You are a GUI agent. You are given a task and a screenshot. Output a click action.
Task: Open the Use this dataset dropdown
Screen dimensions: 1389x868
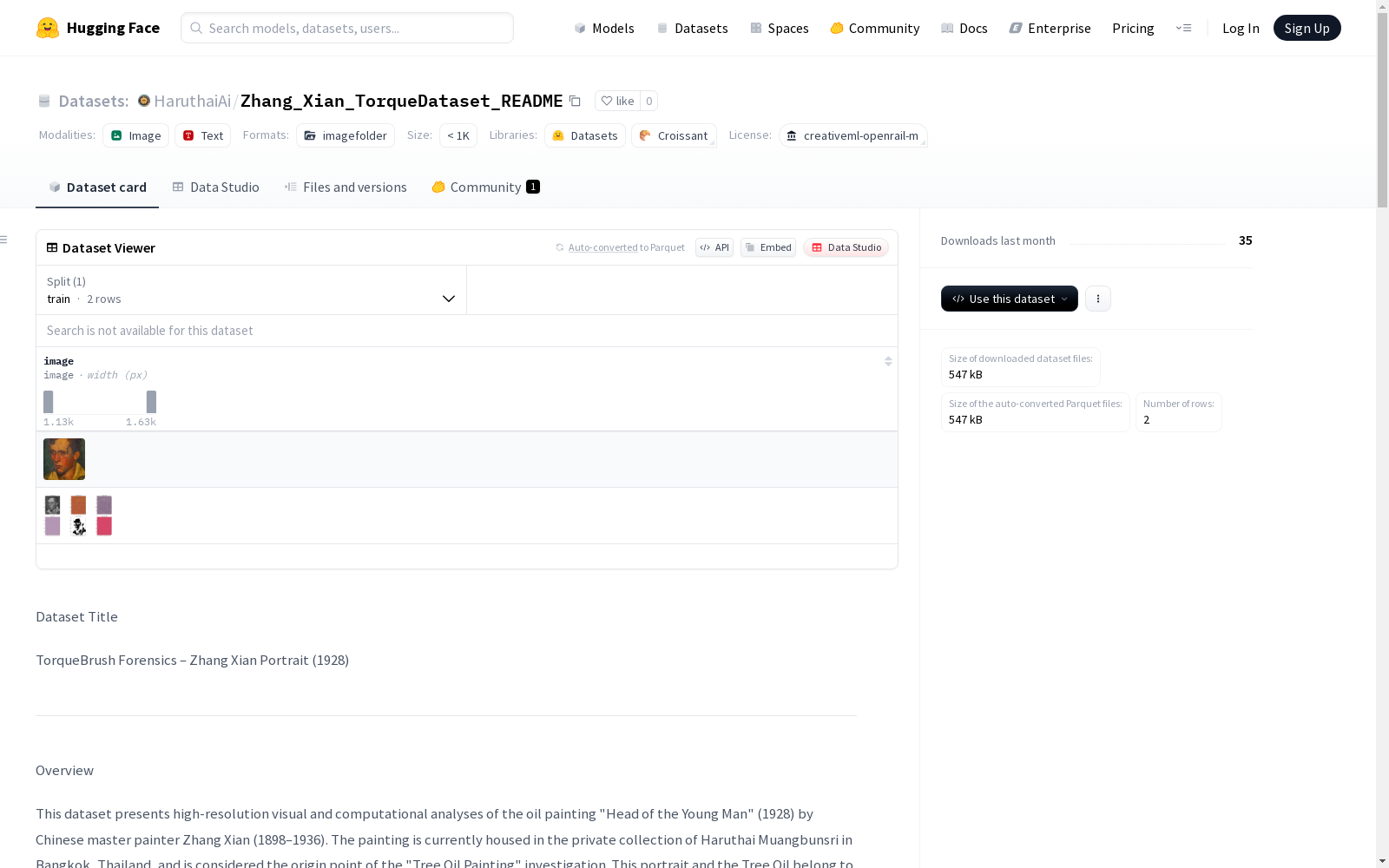pyautogui.click(x=1010, y=299)
